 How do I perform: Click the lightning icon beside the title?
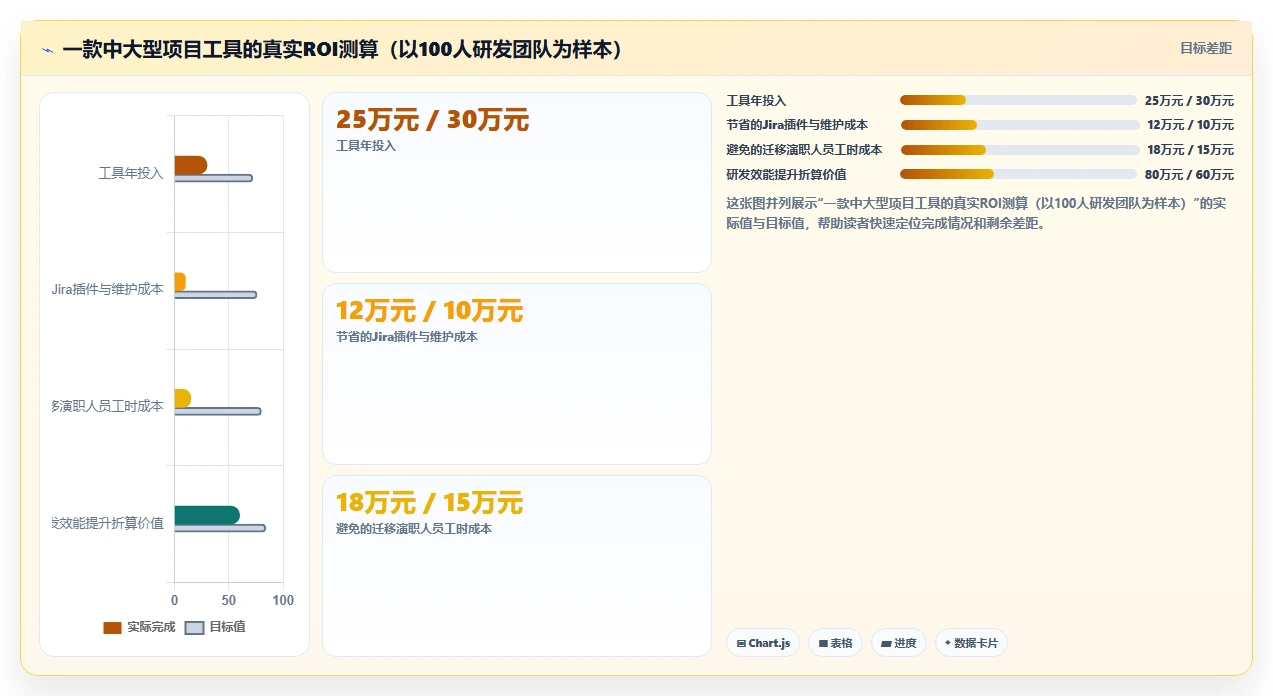tap(47, 49)
